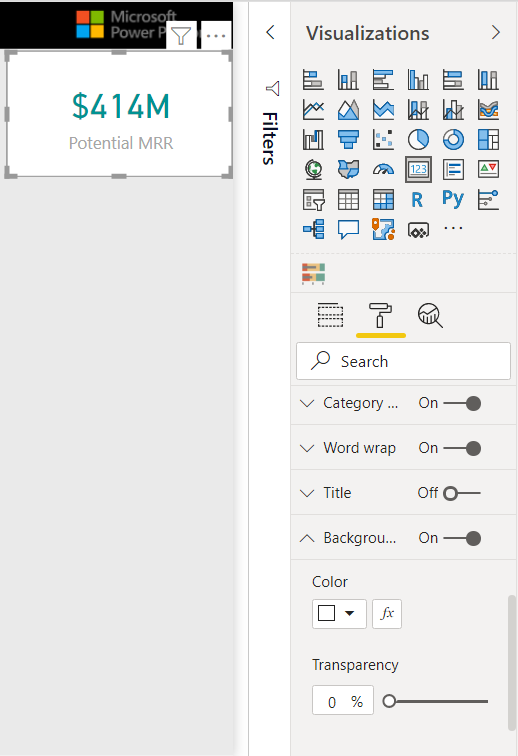Switch to the Fields tab
This screenshot has width=518, height=756.
[330, 315]
